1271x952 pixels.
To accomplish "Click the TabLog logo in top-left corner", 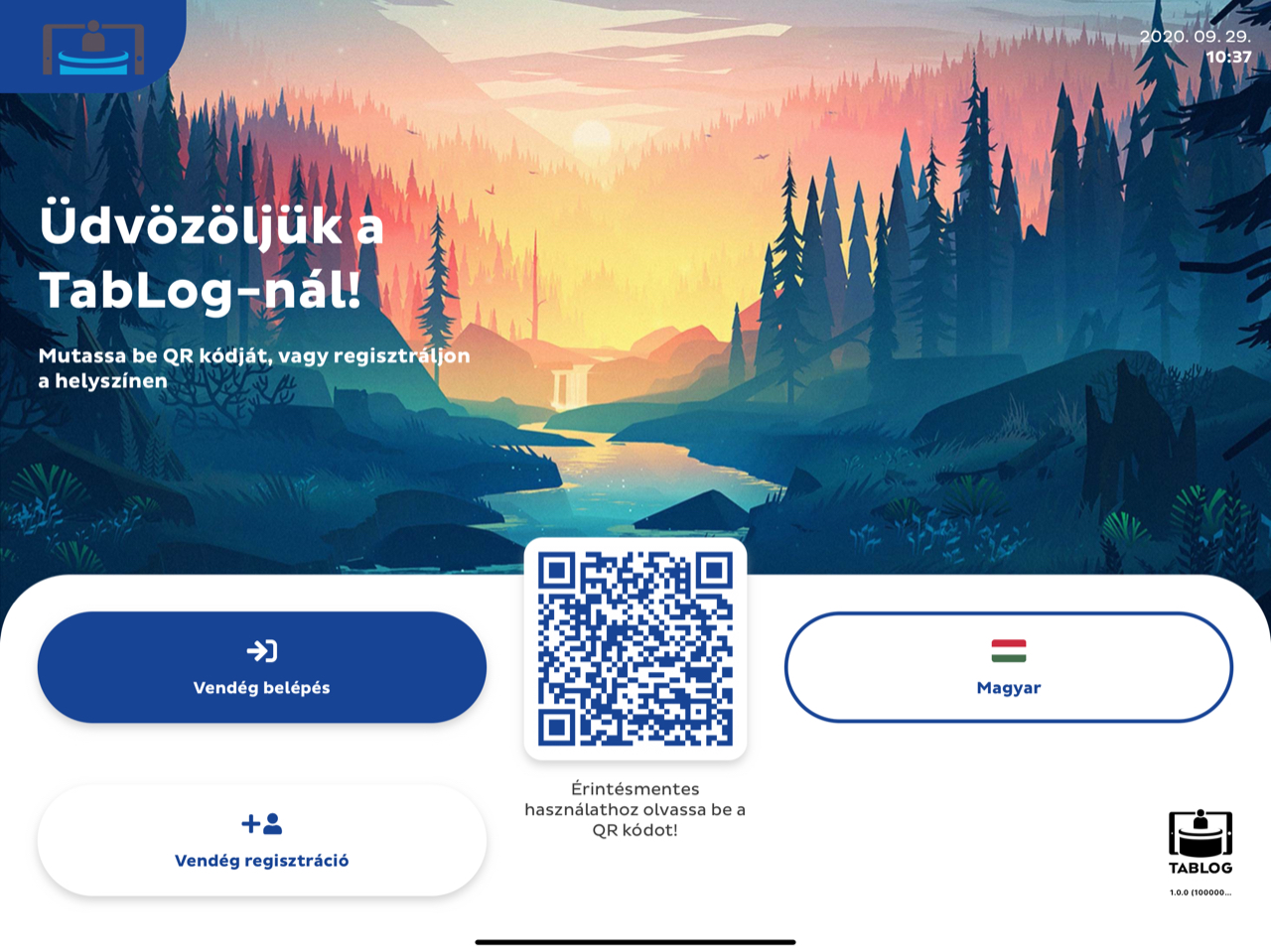I will tap(93, 49).
